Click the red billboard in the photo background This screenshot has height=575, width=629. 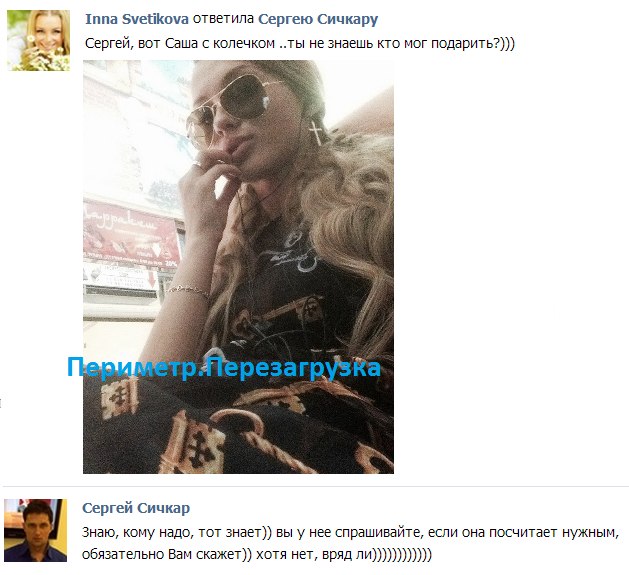132,236
